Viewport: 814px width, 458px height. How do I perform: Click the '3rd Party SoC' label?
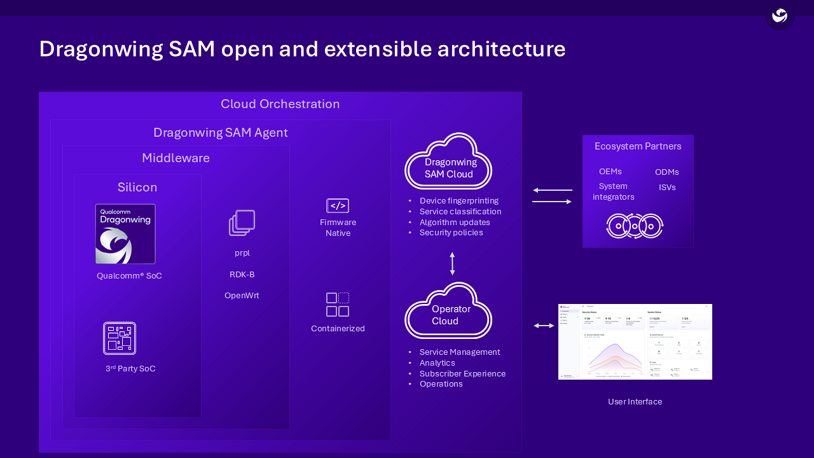click(x=130, y=368)
